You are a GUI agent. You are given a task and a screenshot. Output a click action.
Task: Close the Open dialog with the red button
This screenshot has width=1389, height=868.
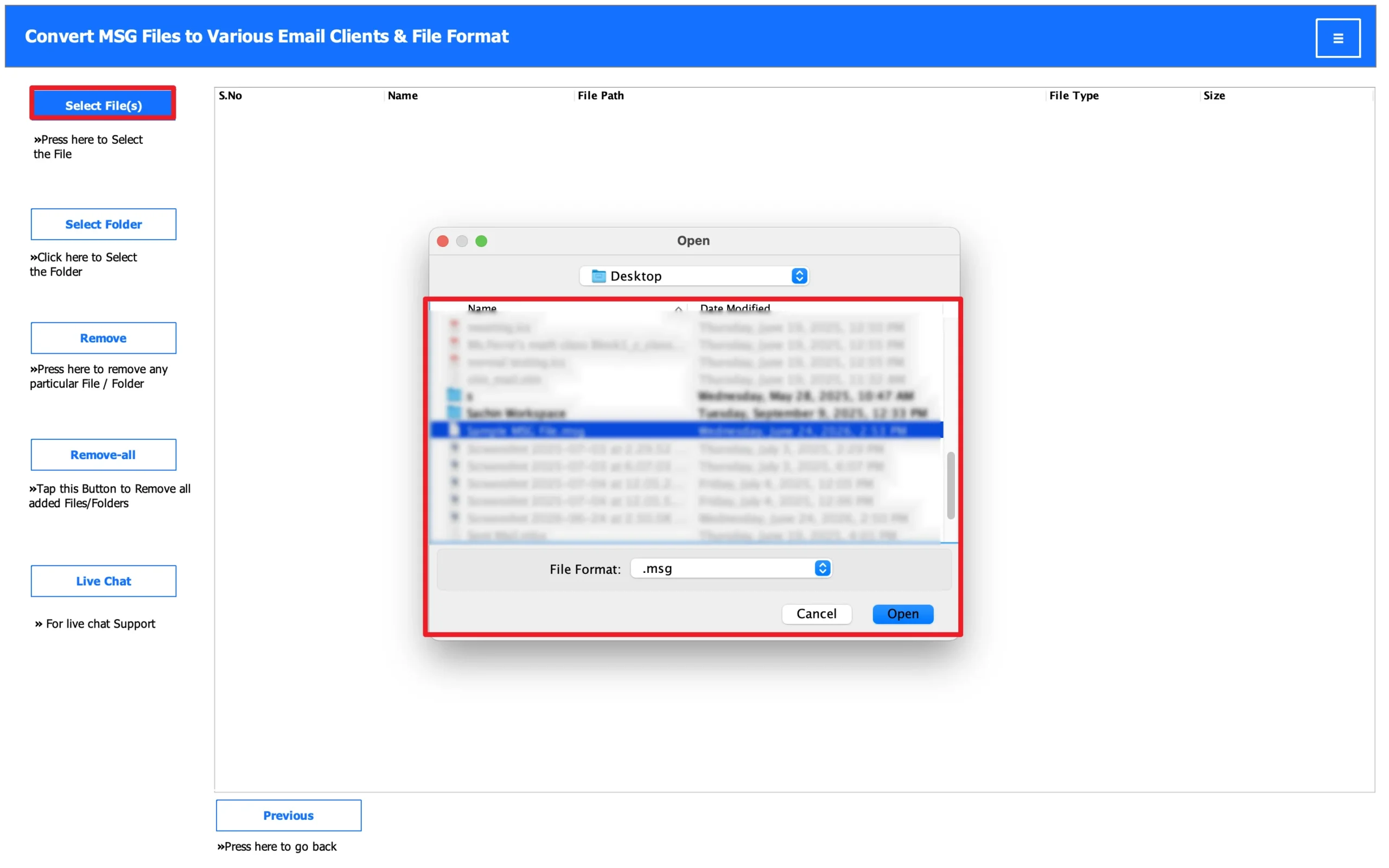[x=443, y=241]
